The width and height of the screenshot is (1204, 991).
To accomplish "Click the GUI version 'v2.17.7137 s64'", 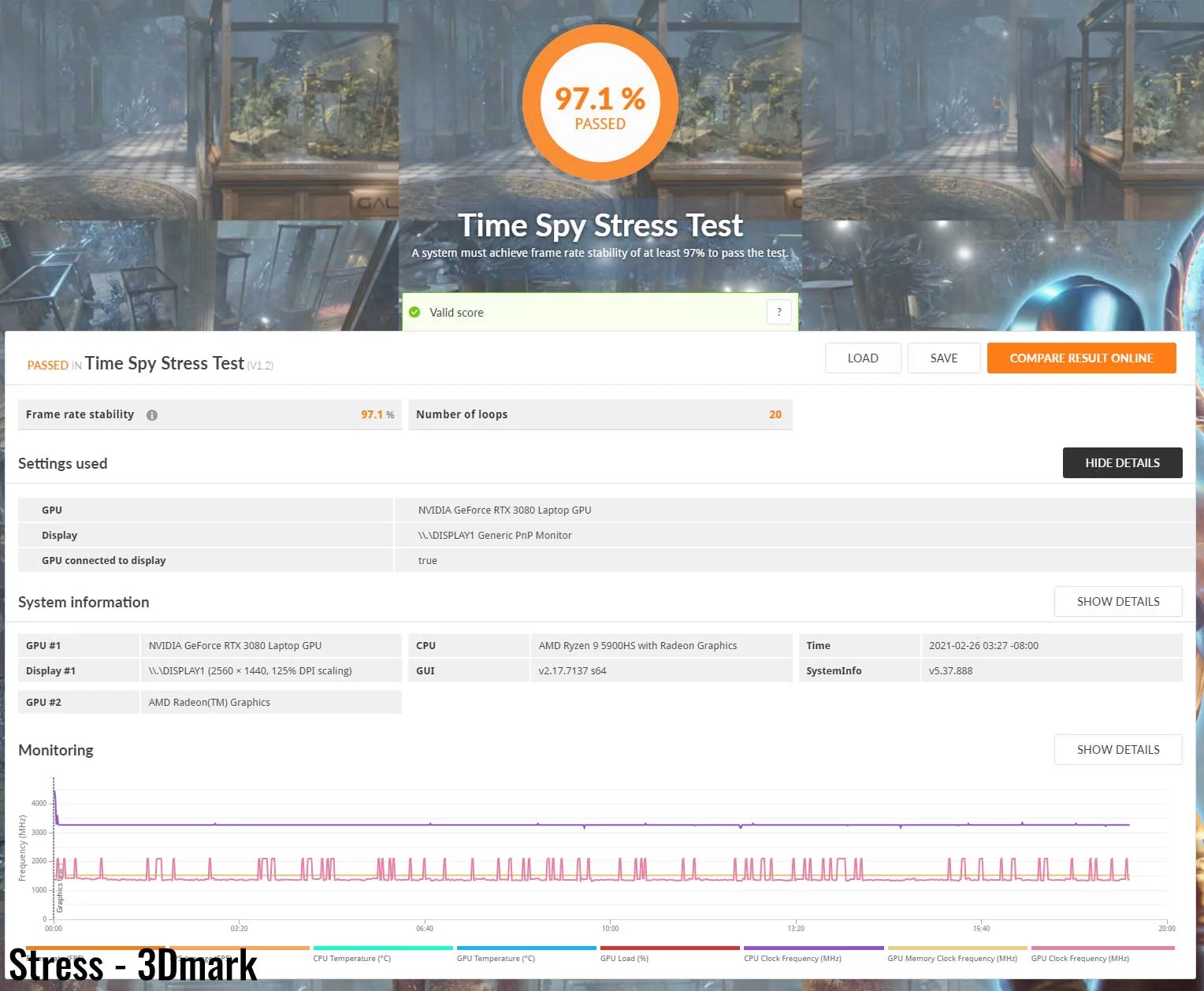I will (x=572, y=670).
